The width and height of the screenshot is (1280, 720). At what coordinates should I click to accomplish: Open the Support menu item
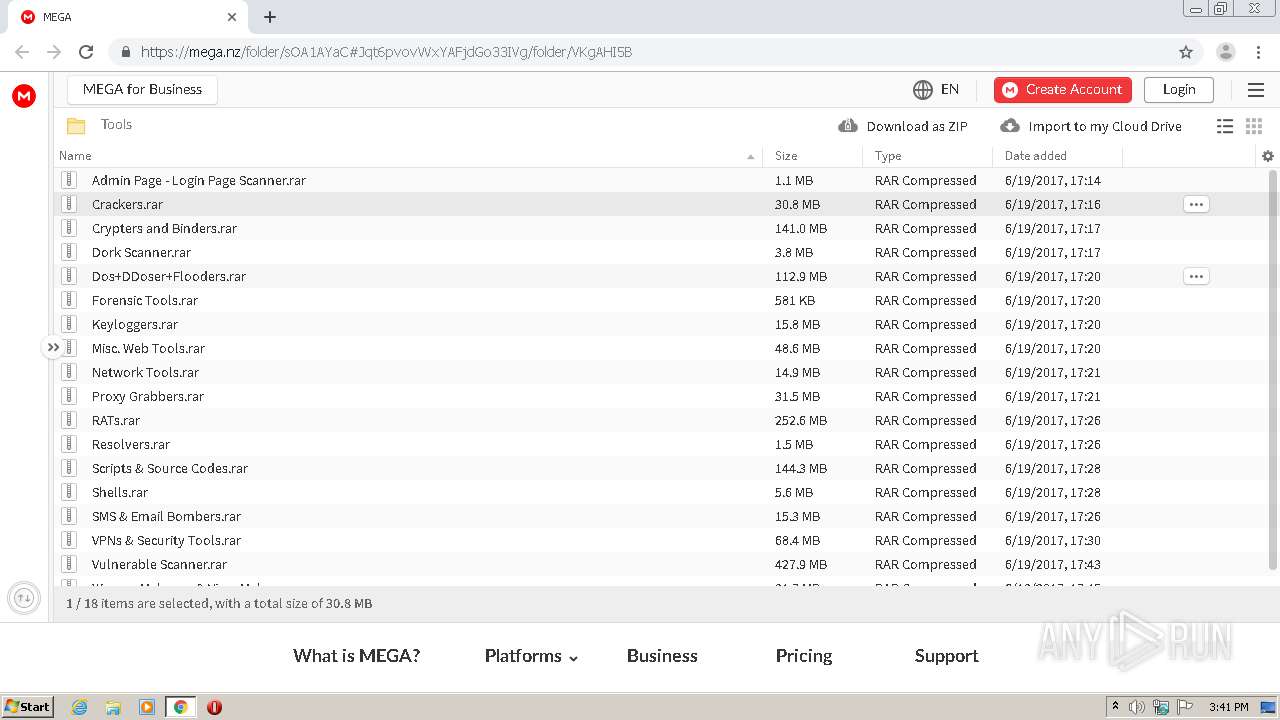[x=946, y=656]
